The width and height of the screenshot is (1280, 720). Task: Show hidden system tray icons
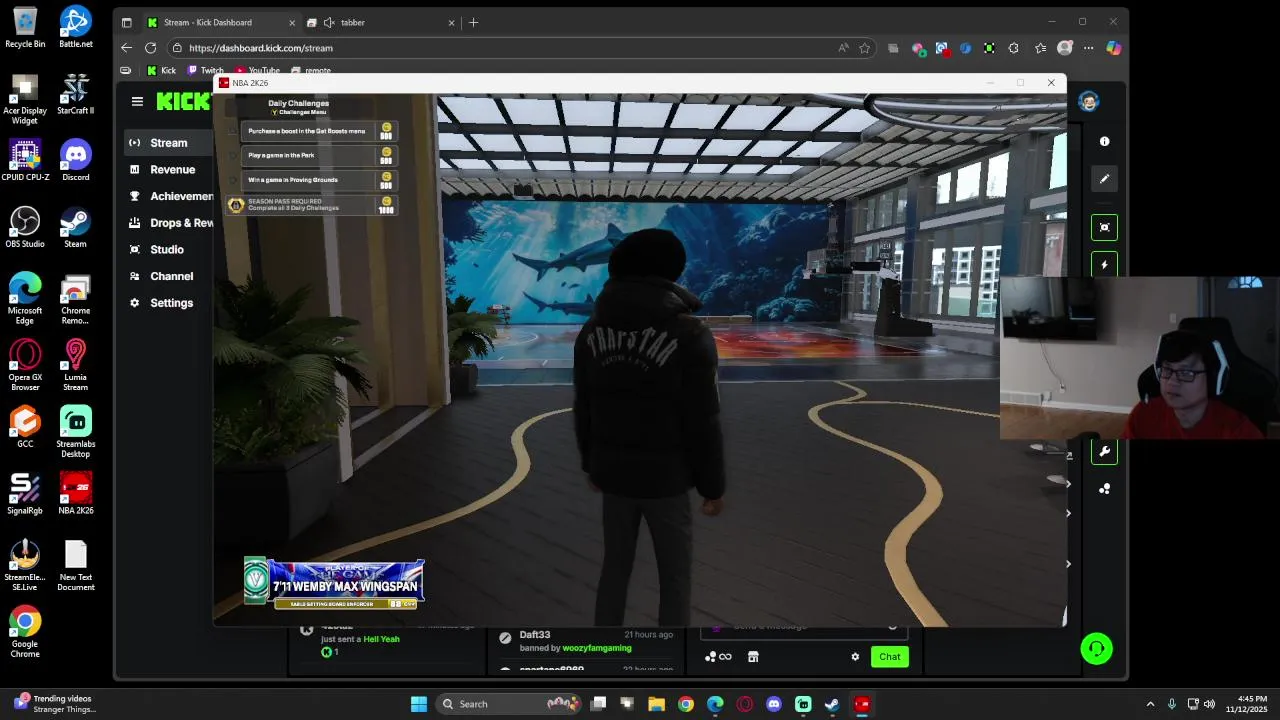(x=1150, y=704)
